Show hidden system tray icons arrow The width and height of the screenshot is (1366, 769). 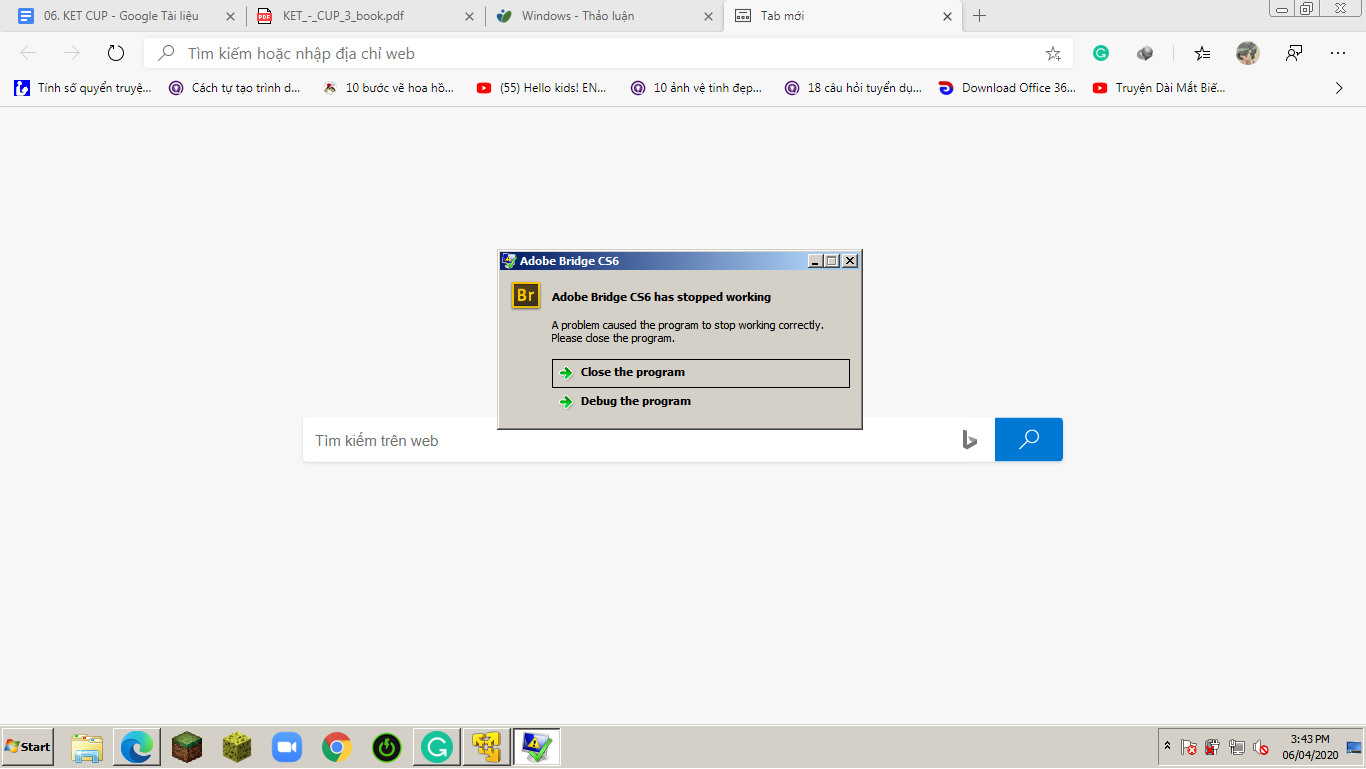[x=1167, y=746]
